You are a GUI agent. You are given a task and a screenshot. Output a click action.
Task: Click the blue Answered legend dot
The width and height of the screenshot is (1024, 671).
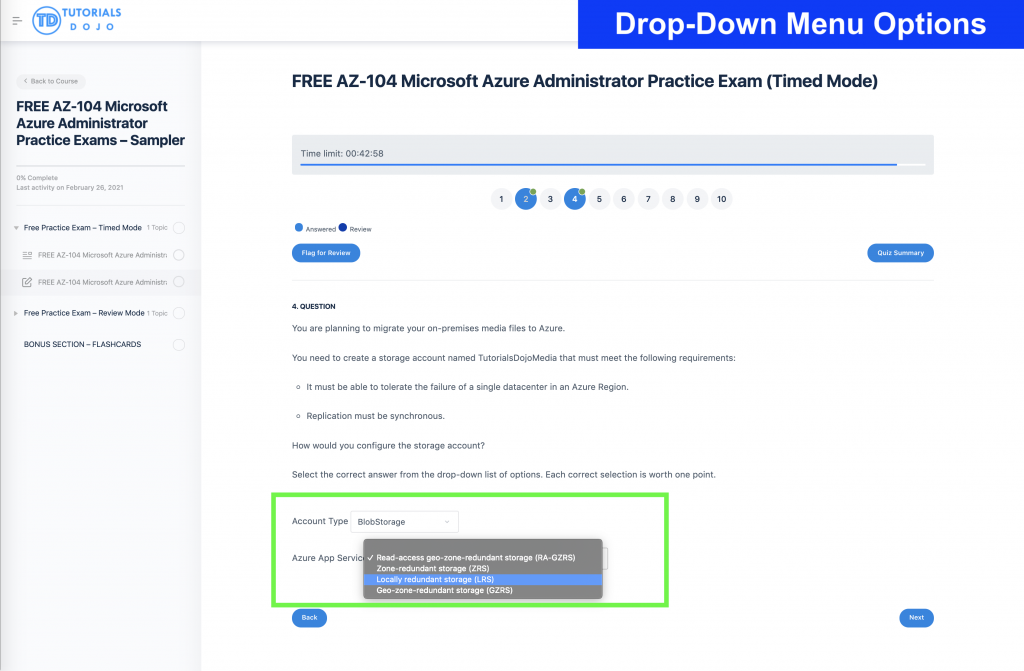click(x=299, y=228)
